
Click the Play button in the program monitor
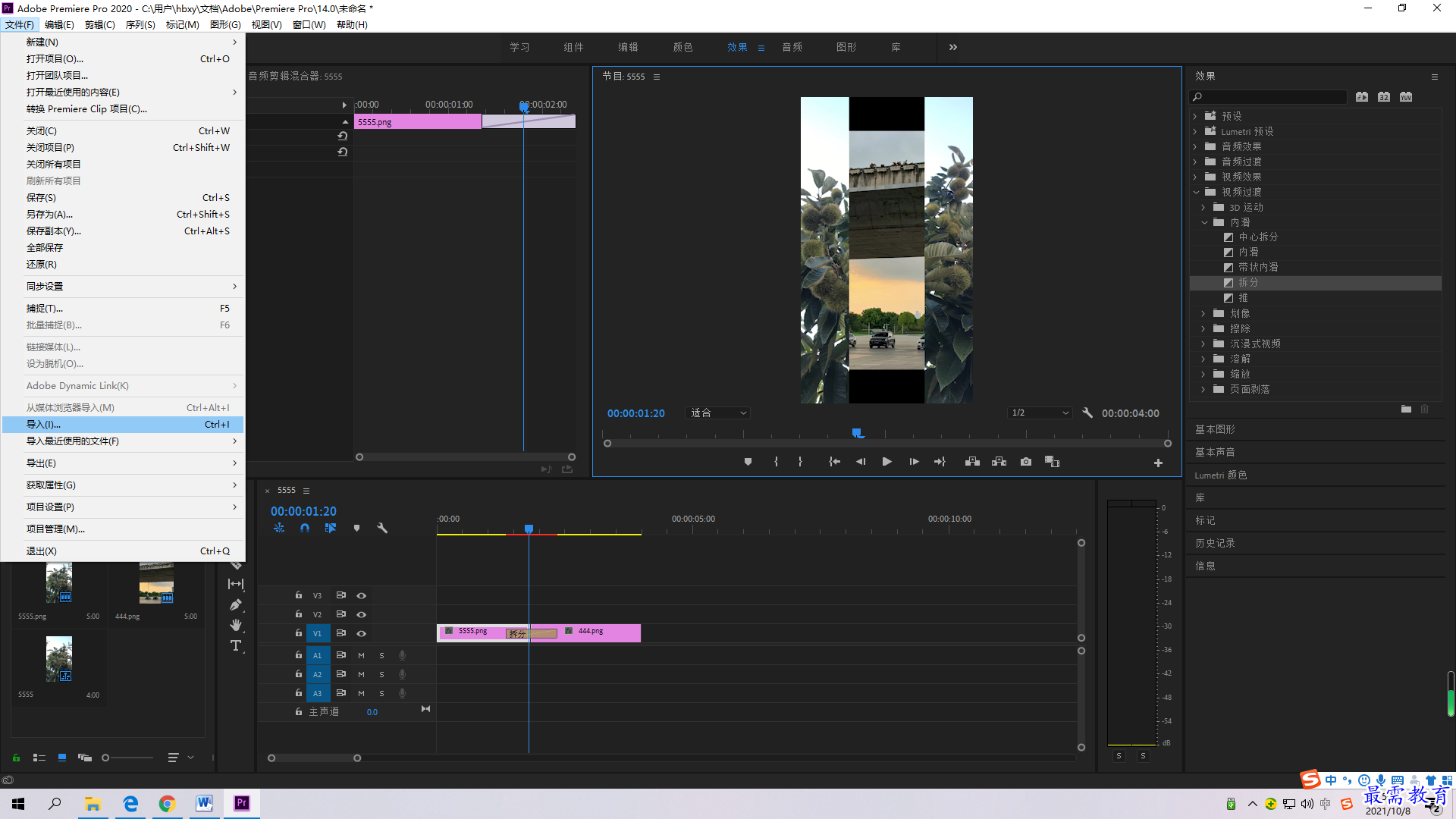[886, 462]
